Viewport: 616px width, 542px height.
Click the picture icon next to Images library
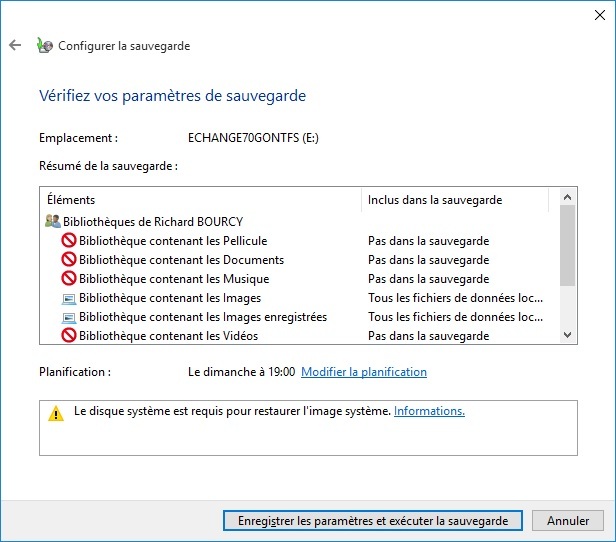click(x=69, y=298)
